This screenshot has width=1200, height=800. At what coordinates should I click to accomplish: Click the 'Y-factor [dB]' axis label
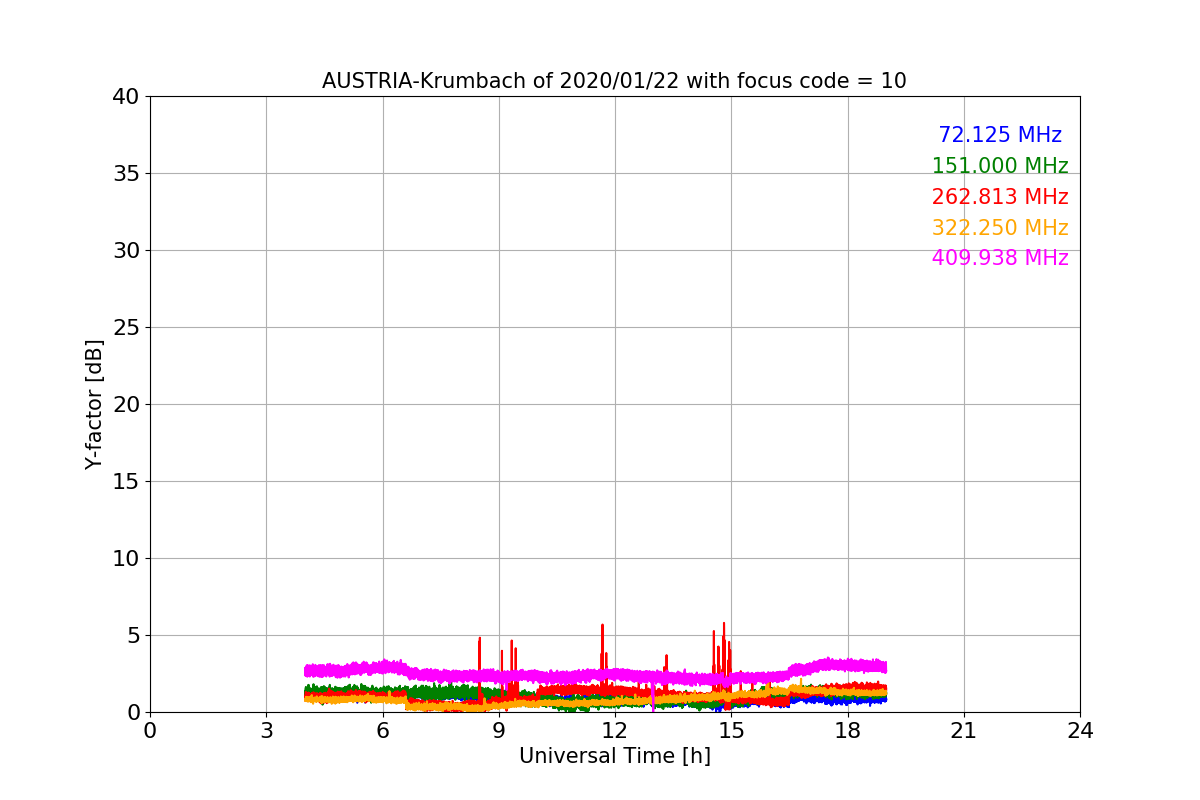(x=94, y=404)
